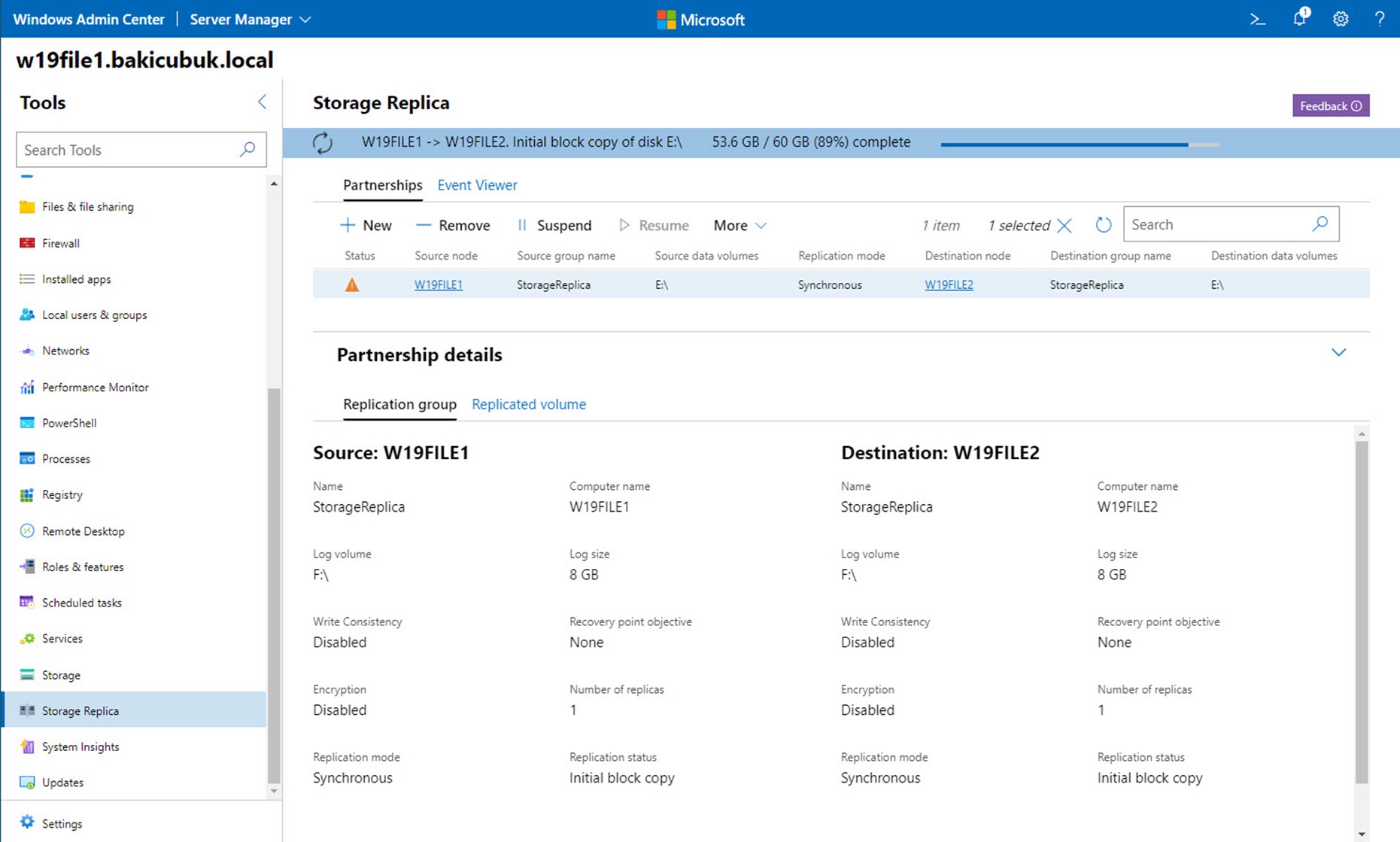Open the Storage tool icon
Viewport: 1400px width, 842px height.
coord(27,675)
